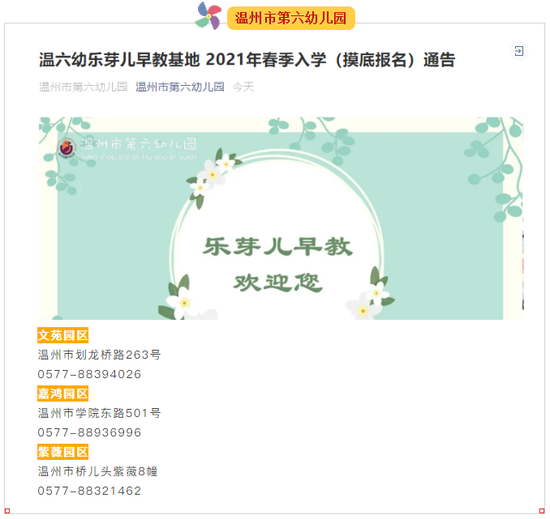Screen dimensions: 550x519
Task: Click the bottom-right red corner handle
Action: pos(542,511)
